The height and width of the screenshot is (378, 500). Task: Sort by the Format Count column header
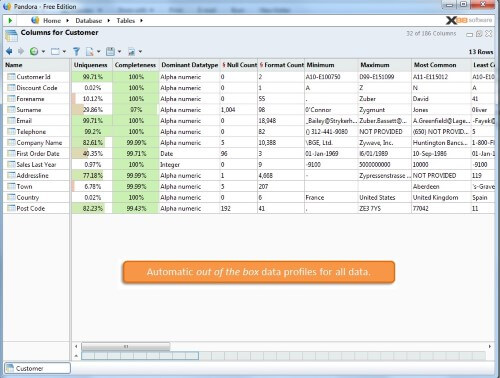tap(281, 65)
